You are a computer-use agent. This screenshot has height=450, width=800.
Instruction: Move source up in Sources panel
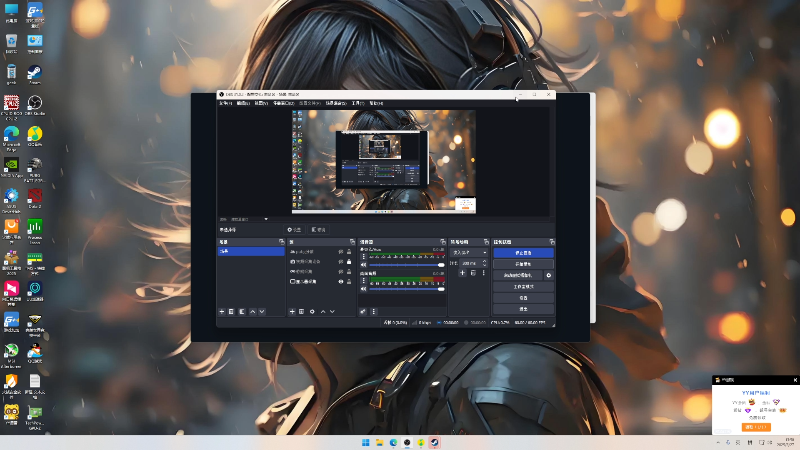tap(323, 311)
